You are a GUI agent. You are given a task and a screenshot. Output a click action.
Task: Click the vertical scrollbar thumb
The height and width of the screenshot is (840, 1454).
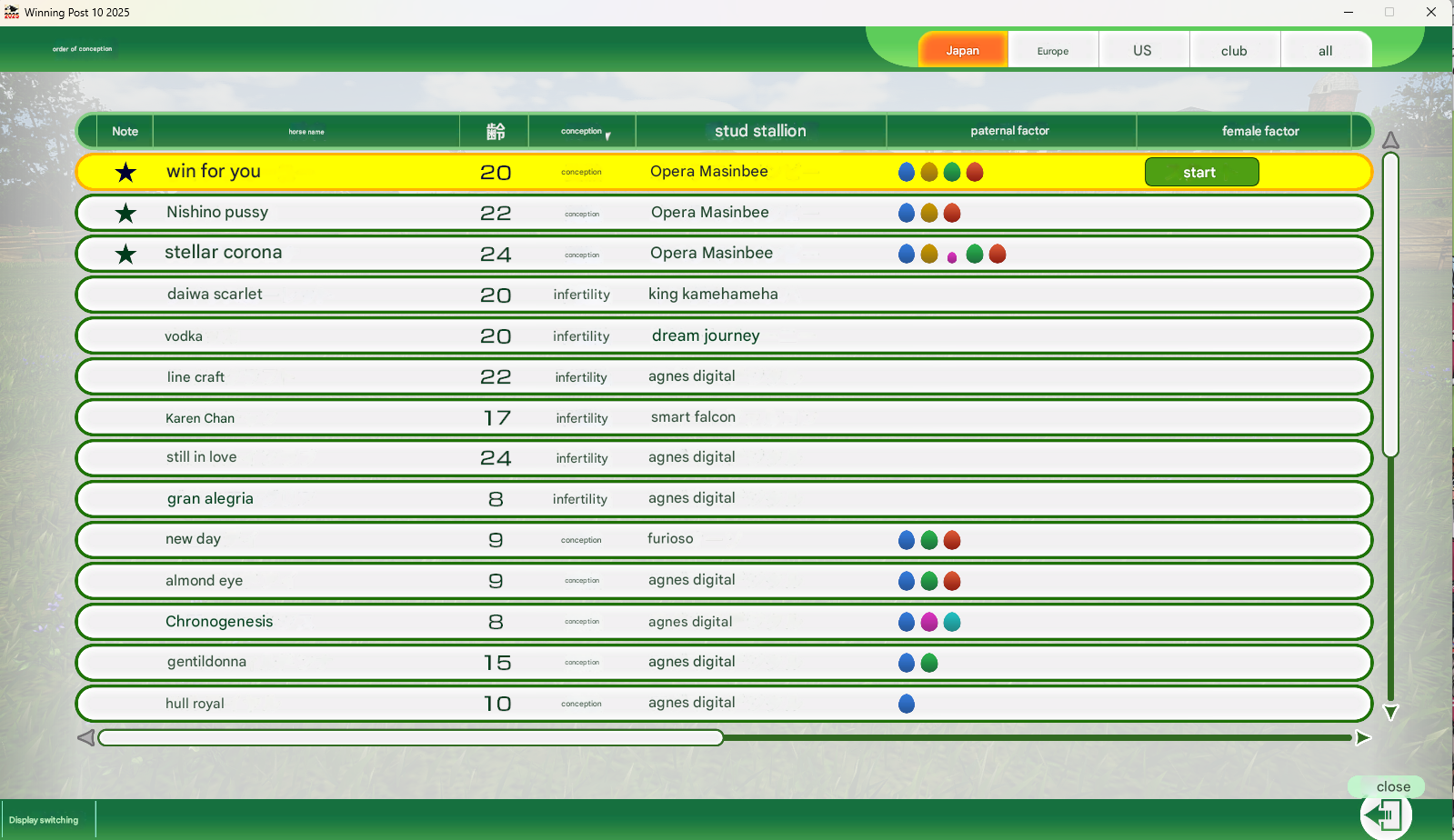[1390, 305]
